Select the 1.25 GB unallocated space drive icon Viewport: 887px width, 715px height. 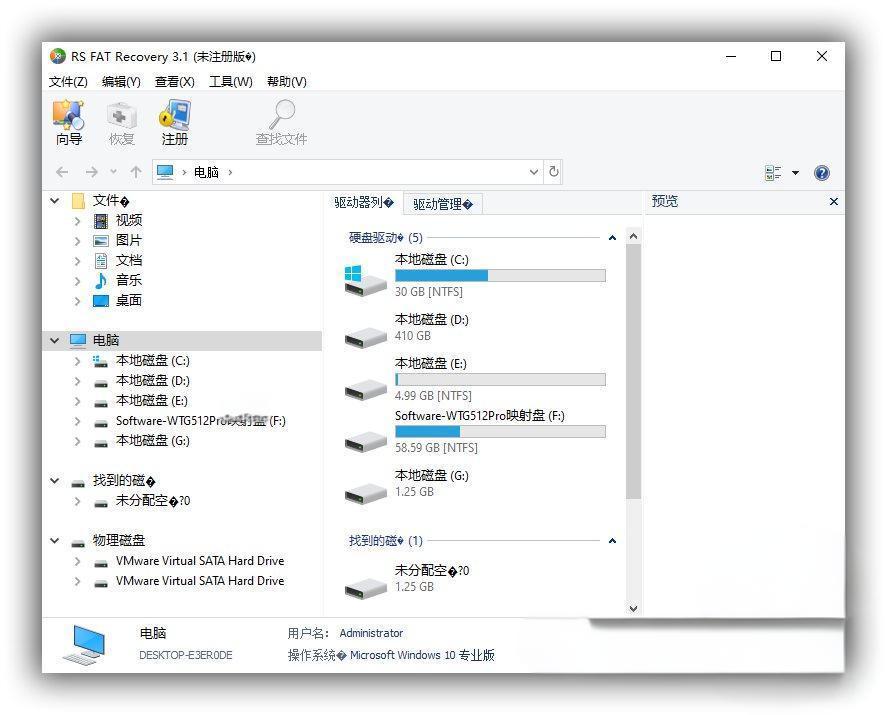click(365, 588)
